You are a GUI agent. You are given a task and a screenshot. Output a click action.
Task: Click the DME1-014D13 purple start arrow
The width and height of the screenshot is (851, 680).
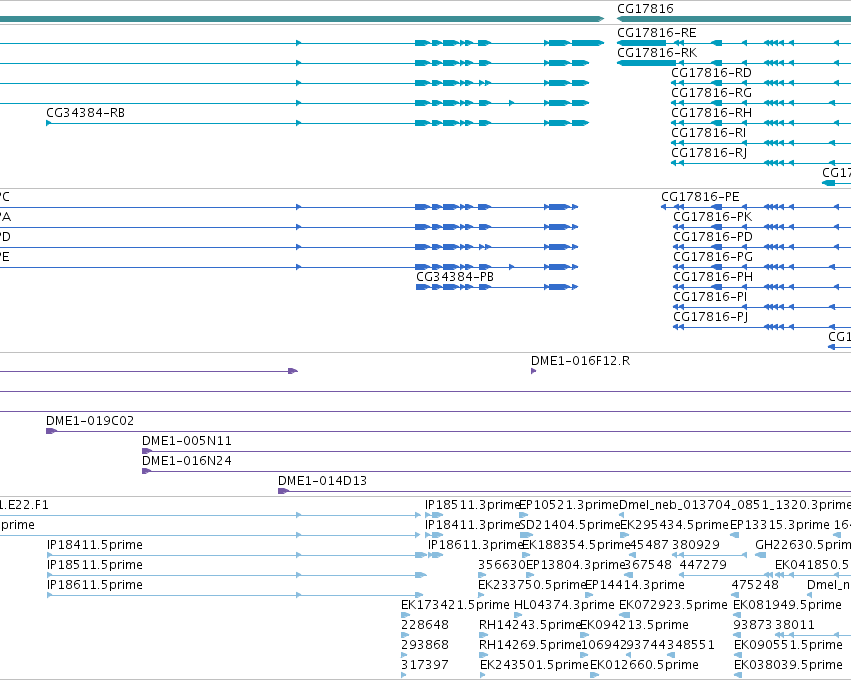(283, 491)
